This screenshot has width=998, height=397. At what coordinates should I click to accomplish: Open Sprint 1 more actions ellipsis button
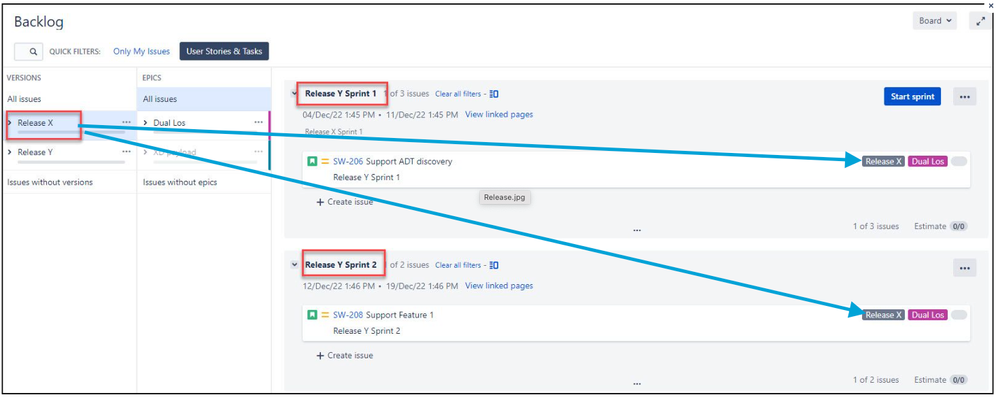tap(964, 97)
